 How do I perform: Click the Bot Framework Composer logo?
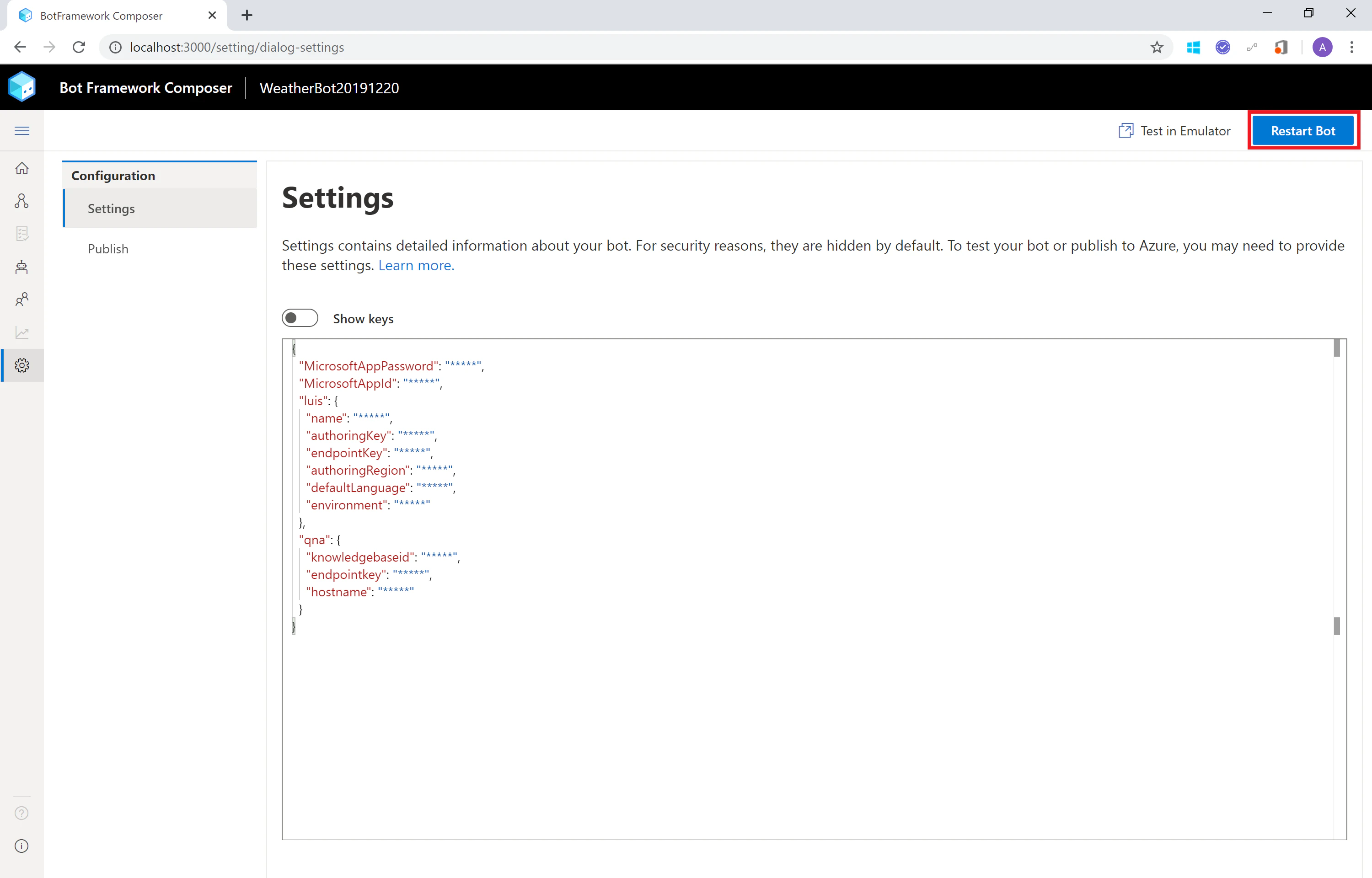[21, 87]
